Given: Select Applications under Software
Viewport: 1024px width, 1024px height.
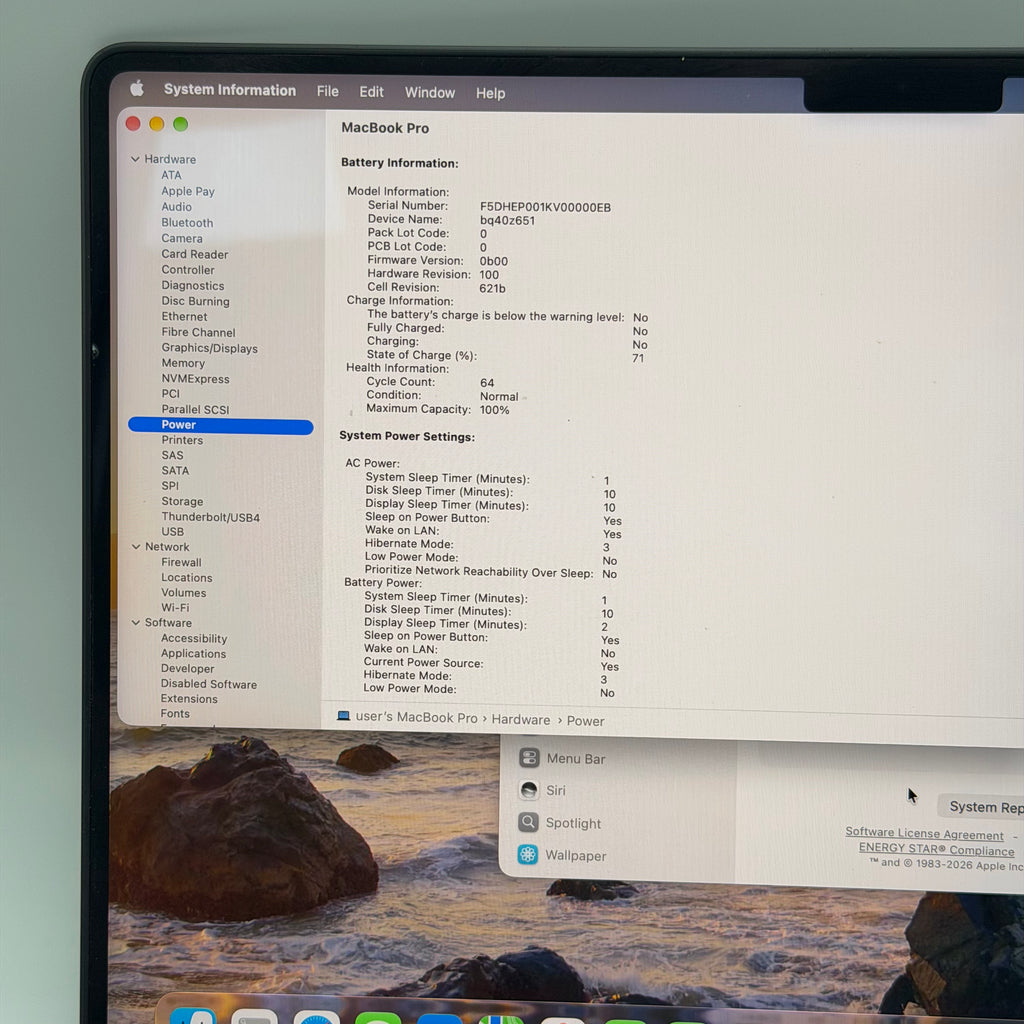Looking at the screenshot, I should pyautogui.click(x=193, y=653).
